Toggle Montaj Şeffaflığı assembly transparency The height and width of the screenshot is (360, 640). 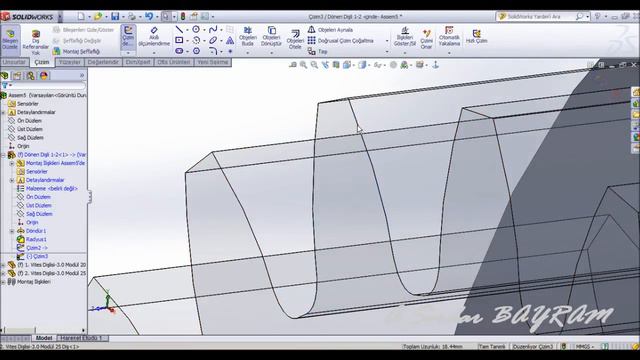click(76, 51)
